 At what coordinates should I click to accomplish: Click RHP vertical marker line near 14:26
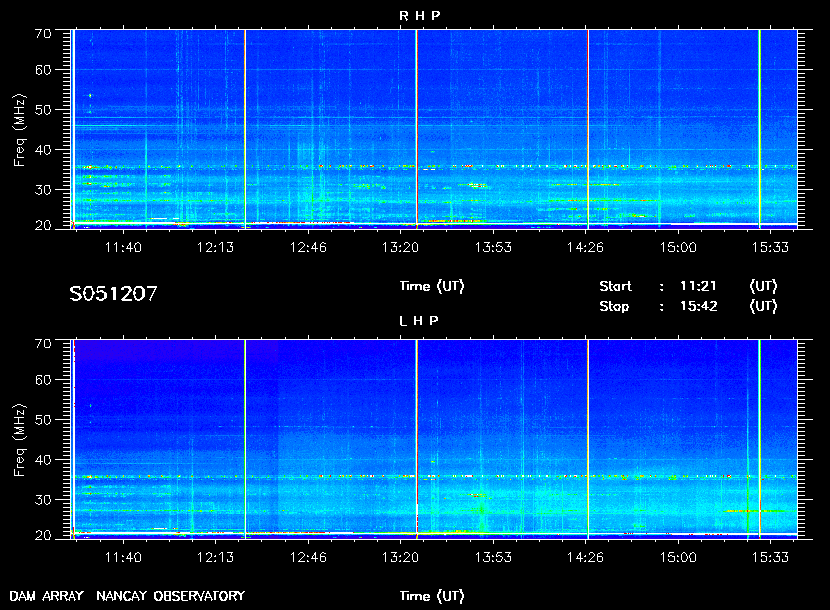(x=588, y=129)
